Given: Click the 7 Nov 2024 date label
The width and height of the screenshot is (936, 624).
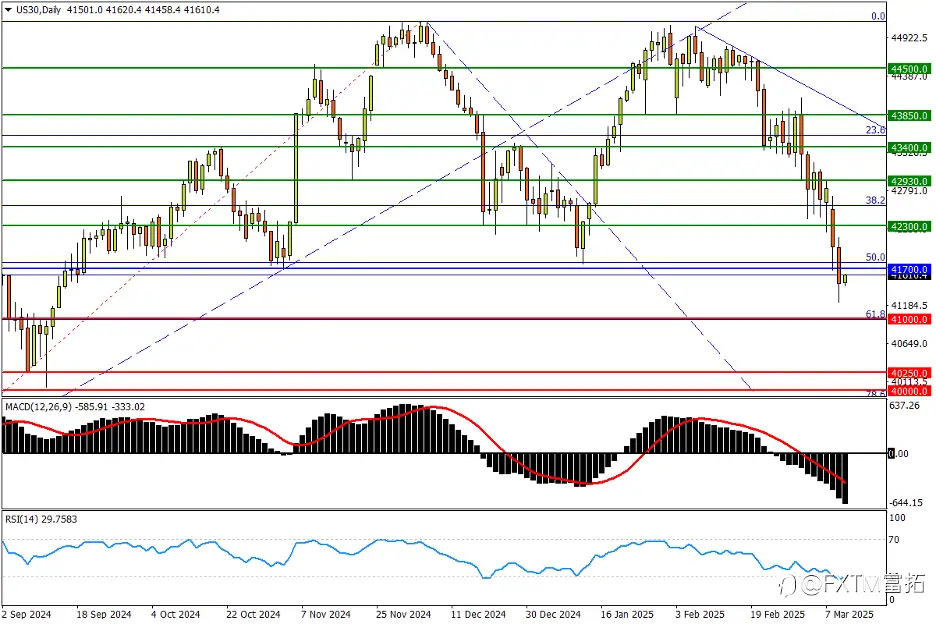Looking at the screenshot, I should pos(326,614).
